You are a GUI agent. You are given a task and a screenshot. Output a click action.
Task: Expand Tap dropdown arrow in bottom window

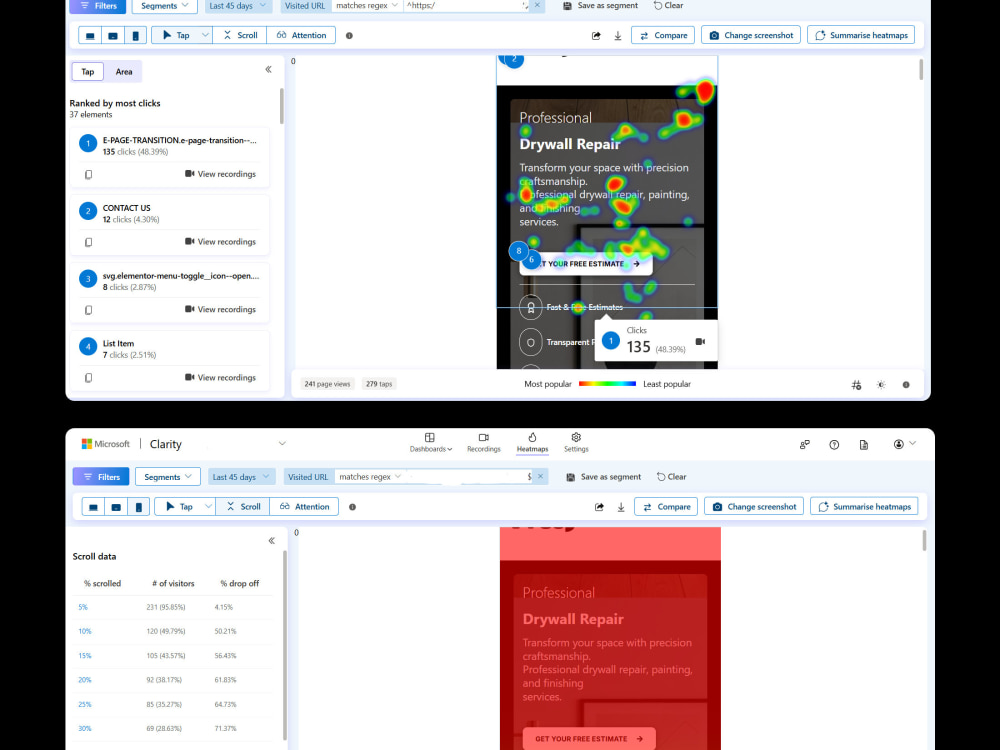209,507
